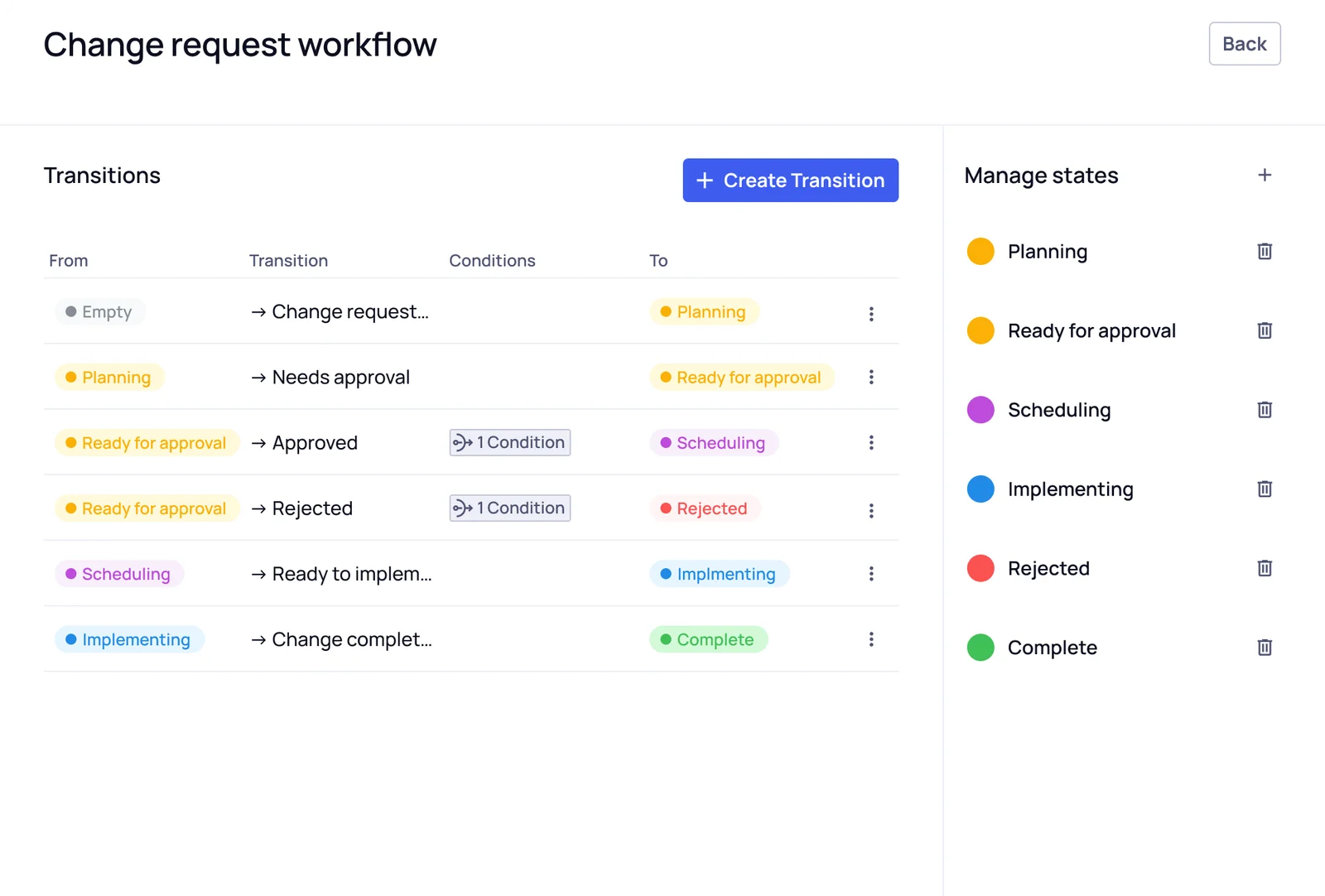This screenshot has width=1325, height=896.
Task: Select the Approved transition name
Action: click(x=315, y=443)
